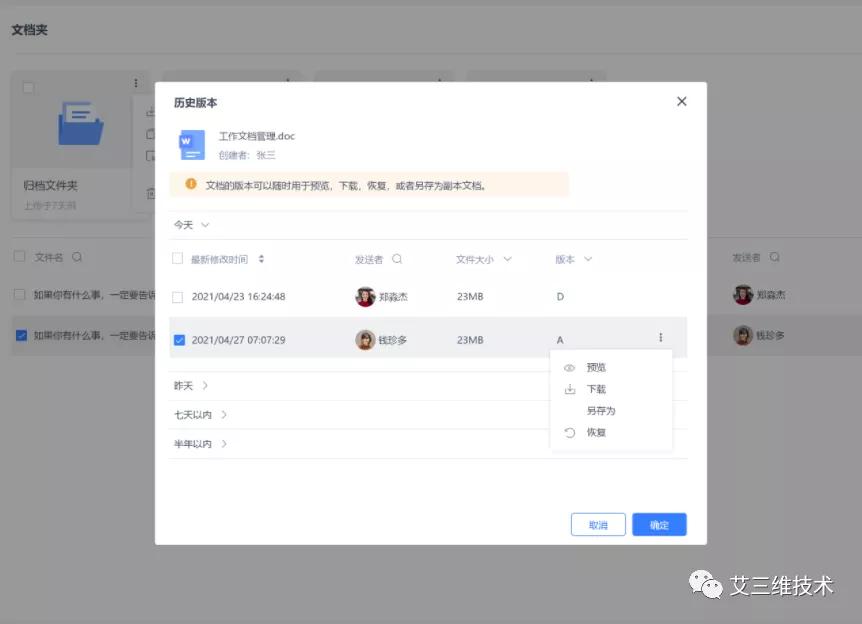
Task: Click the 确定 confirm button
Action: coord(659,524)
